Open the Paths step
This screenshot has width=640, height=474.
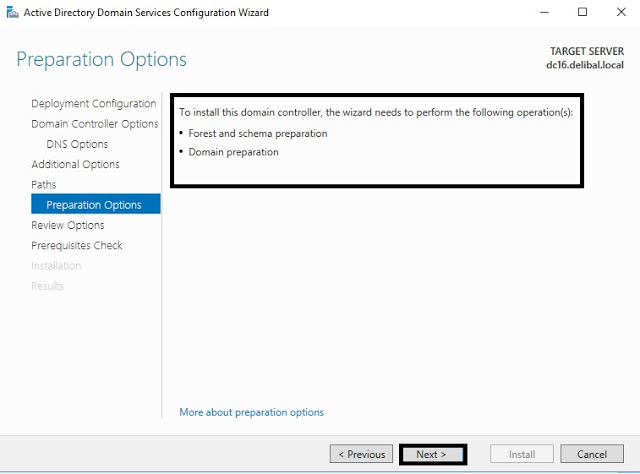44,185
